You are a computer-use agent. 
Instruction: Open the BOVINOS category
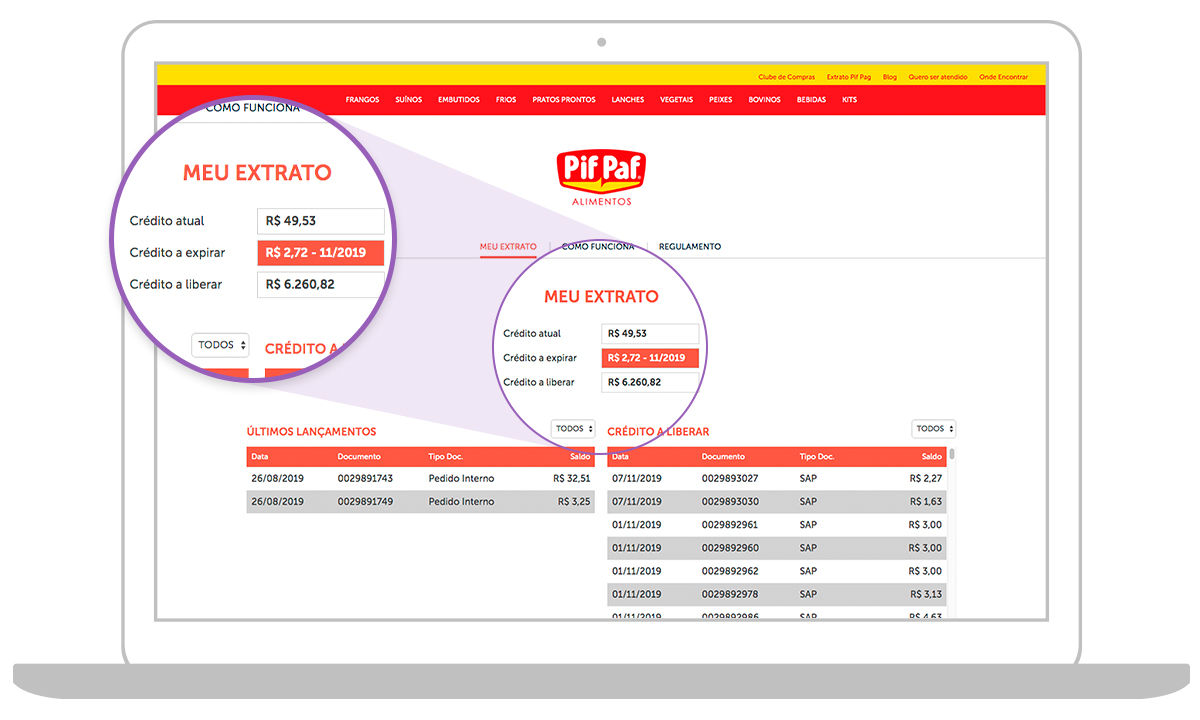point(765,100)
